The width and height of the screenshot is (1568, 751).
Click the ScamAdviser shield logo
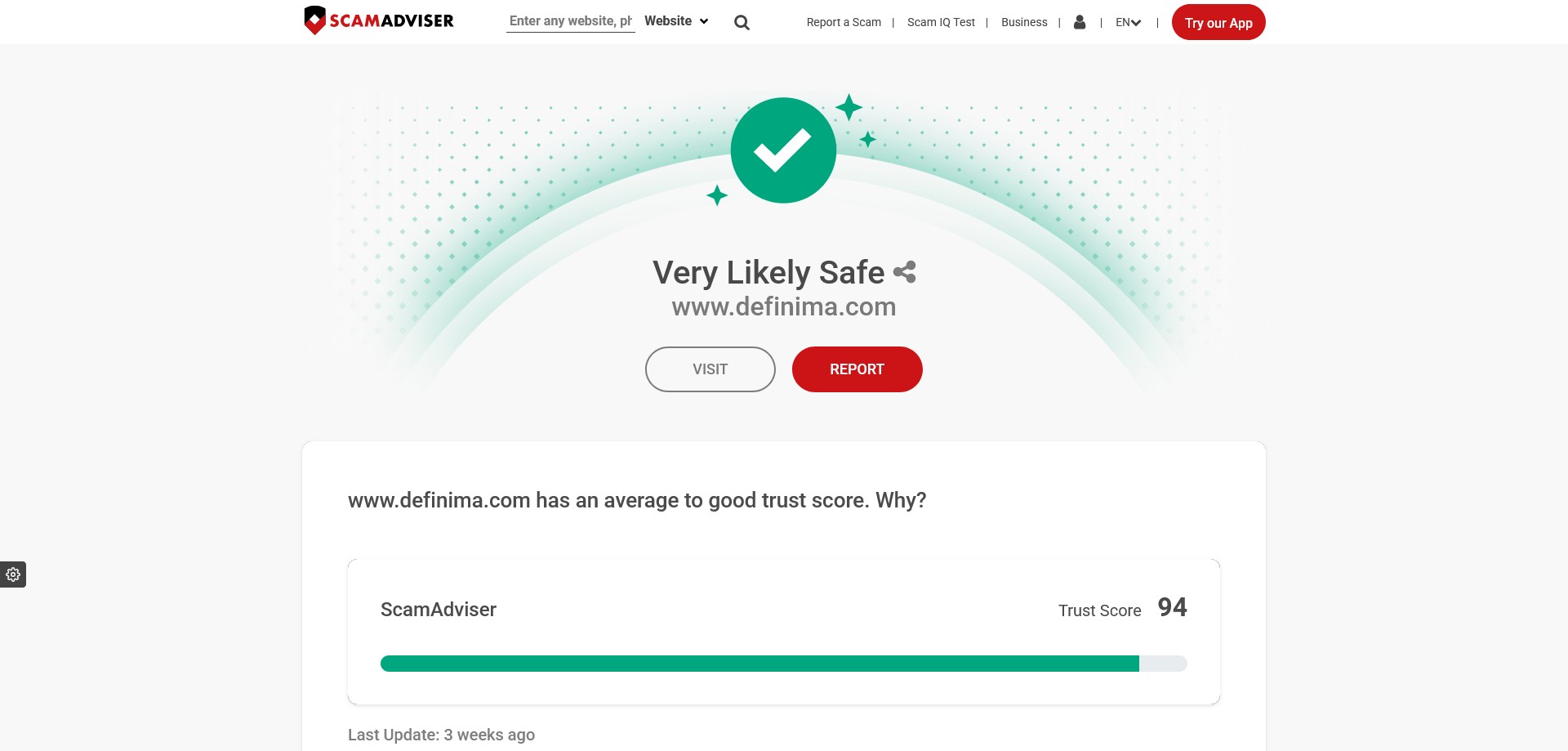point(314,20)
